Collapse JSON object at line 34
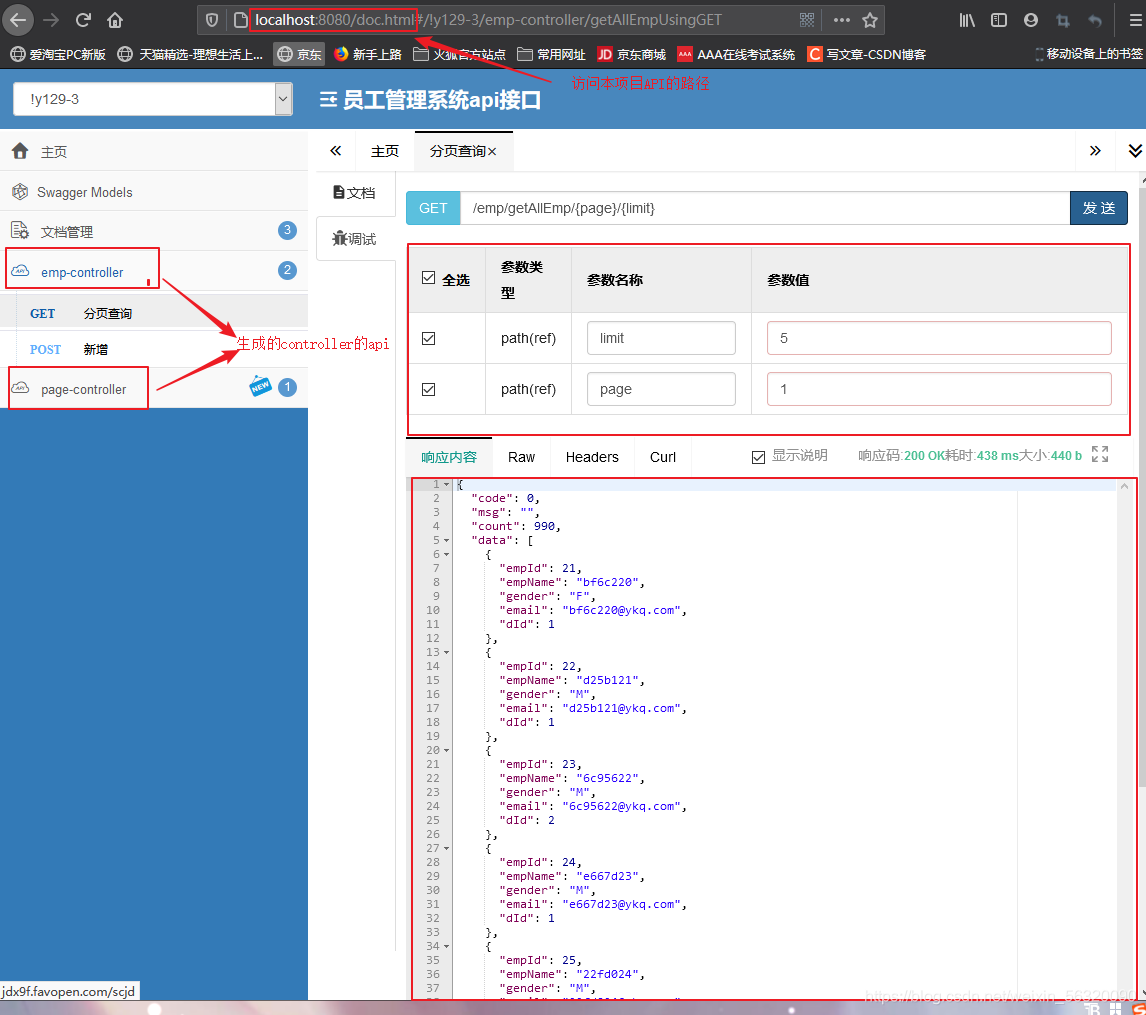 (x=447, y=946)
